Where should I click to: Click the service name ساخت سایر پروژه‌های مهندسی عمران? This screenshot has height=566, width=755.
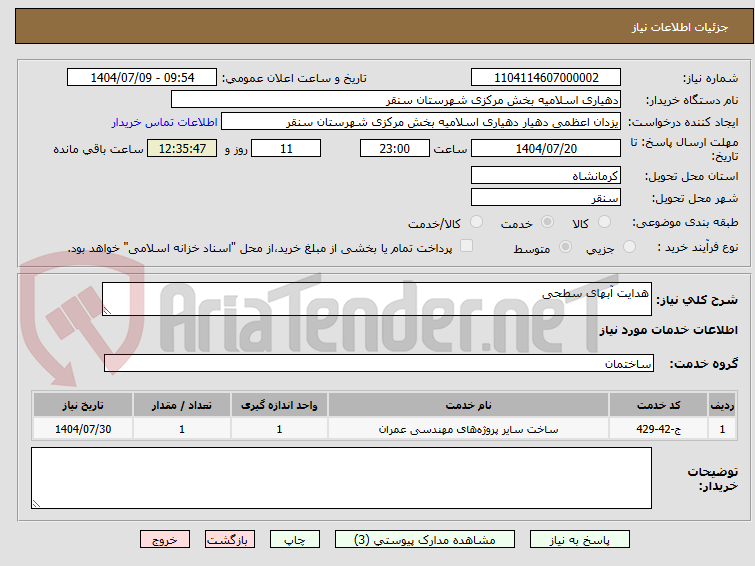click(469, 429)
